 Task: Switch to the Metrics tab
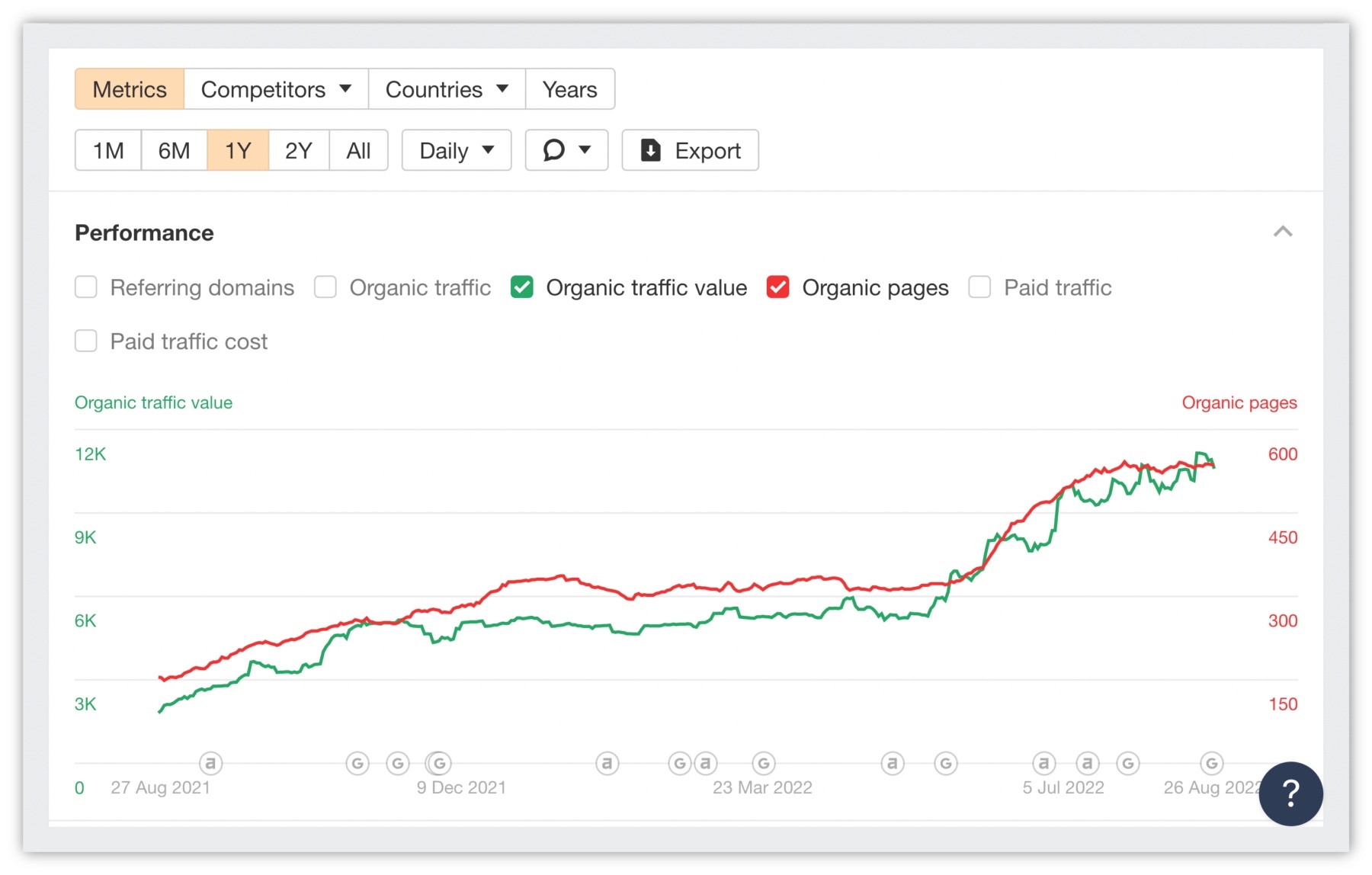tap(128, 88)
